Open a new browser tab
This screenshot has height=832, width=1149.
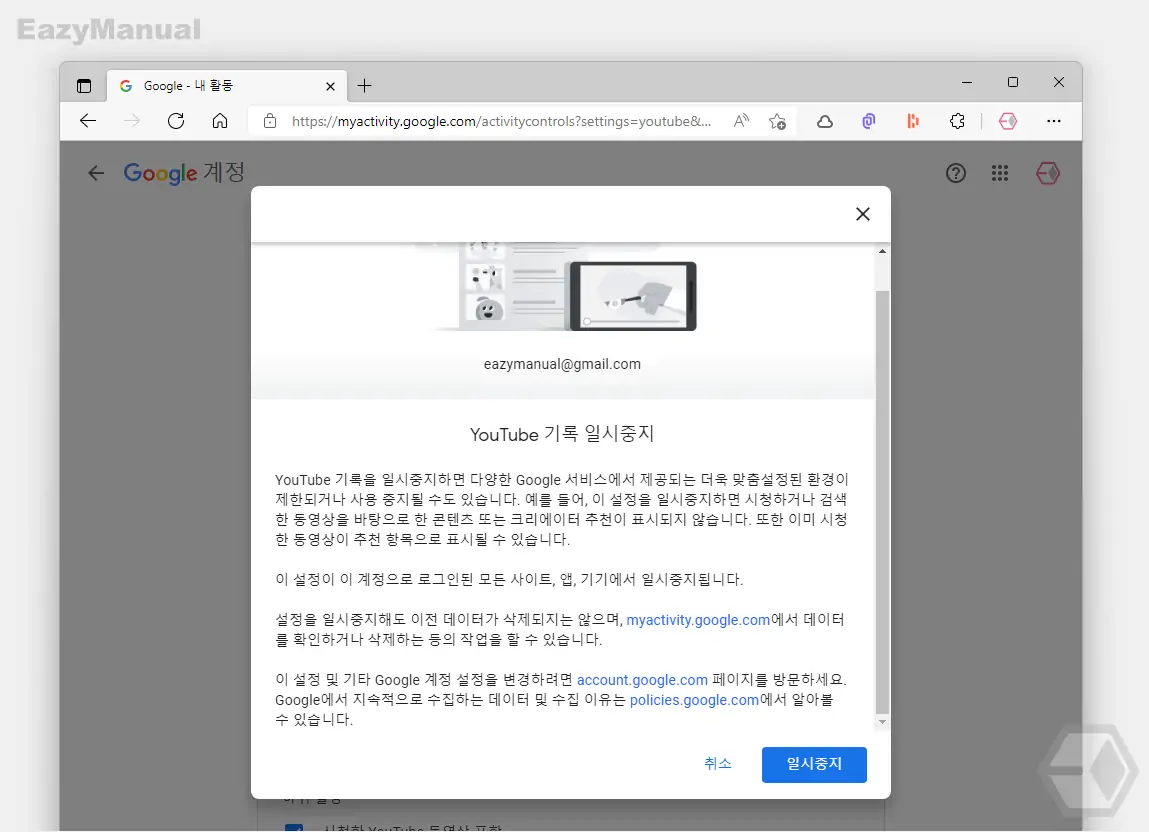[x=364, y=86]
